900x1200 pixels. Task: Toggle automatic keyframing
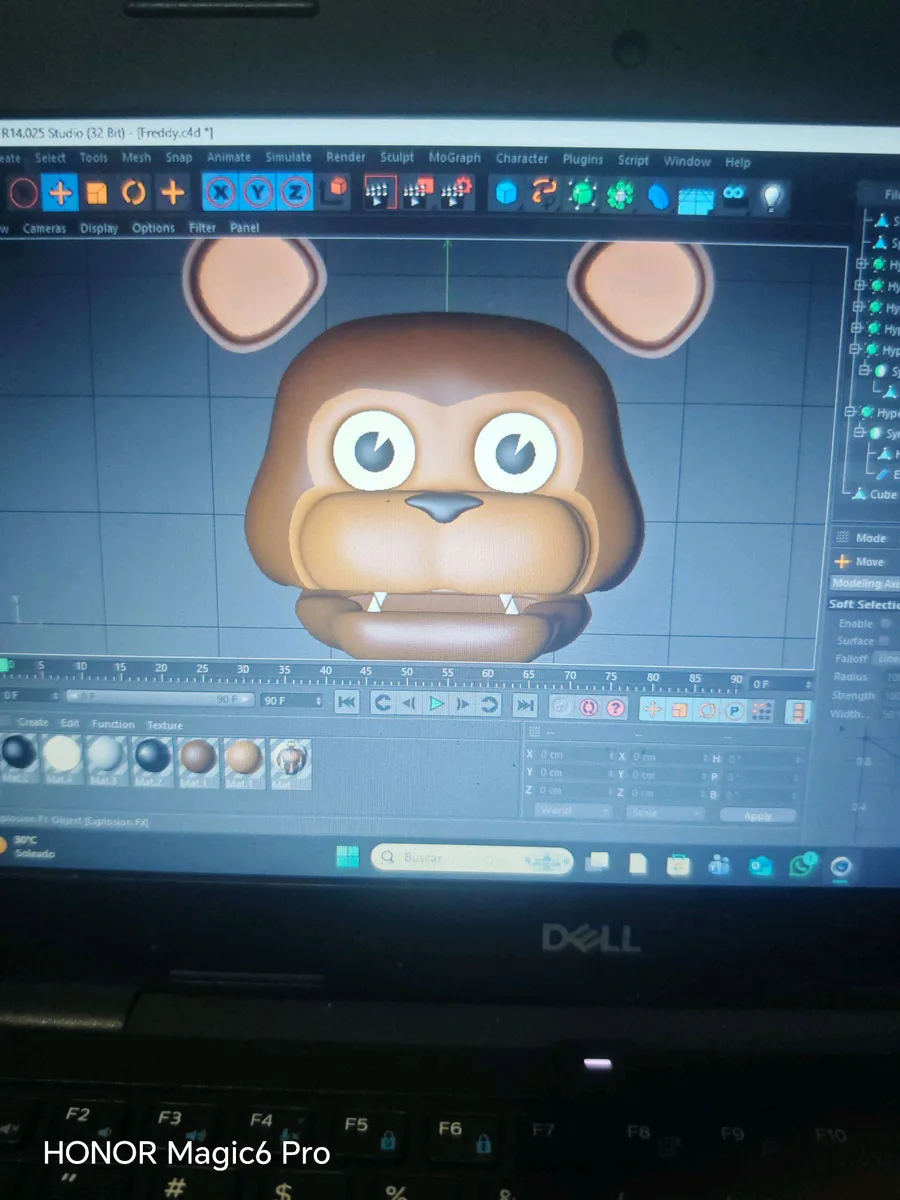[588, 707]
